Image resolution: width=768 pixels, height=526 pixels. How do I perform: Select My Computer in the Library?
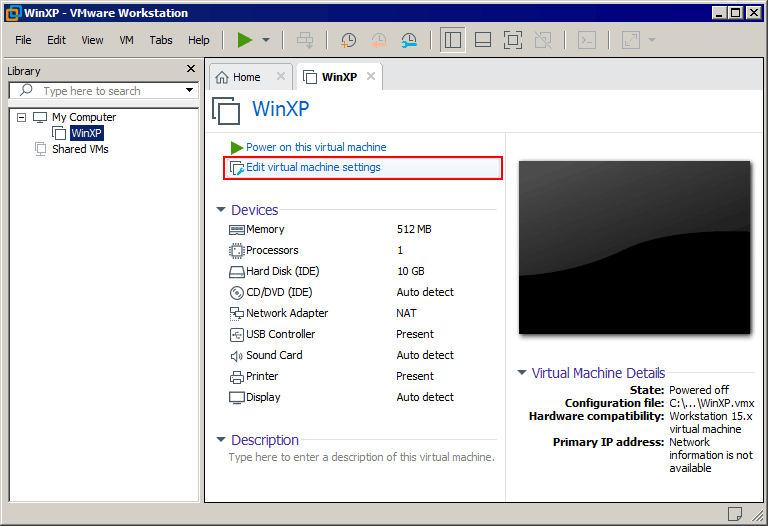(84, 117)
